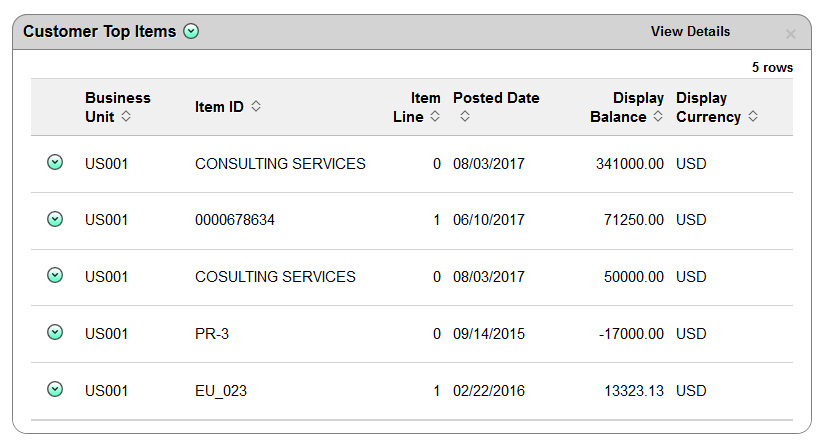This screenshot has width=827, height=443.
Task: Click the Customer Top Items title
Action: (x=100, y=32)
